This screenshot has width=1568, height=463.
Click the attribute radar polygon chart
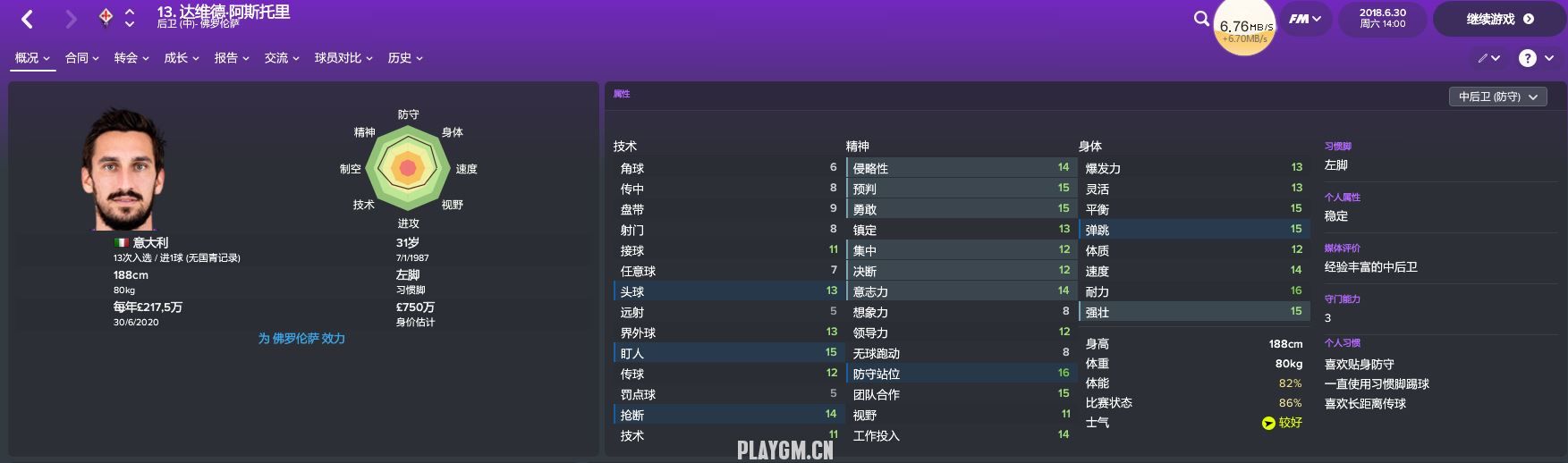click(408, 168)
